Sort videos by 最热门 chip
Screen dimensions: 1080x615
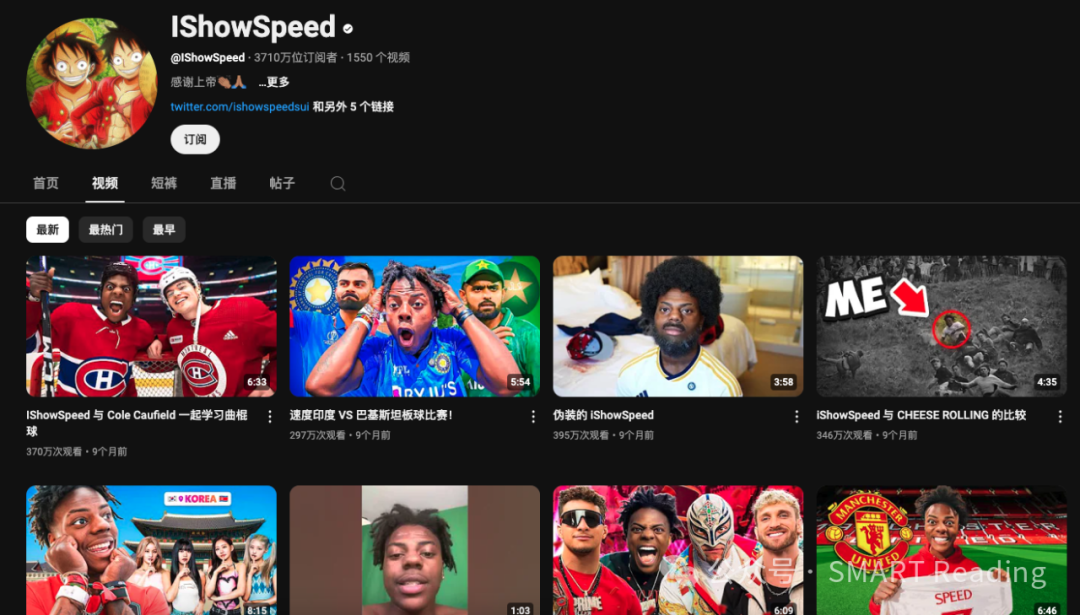pos(105,229)
